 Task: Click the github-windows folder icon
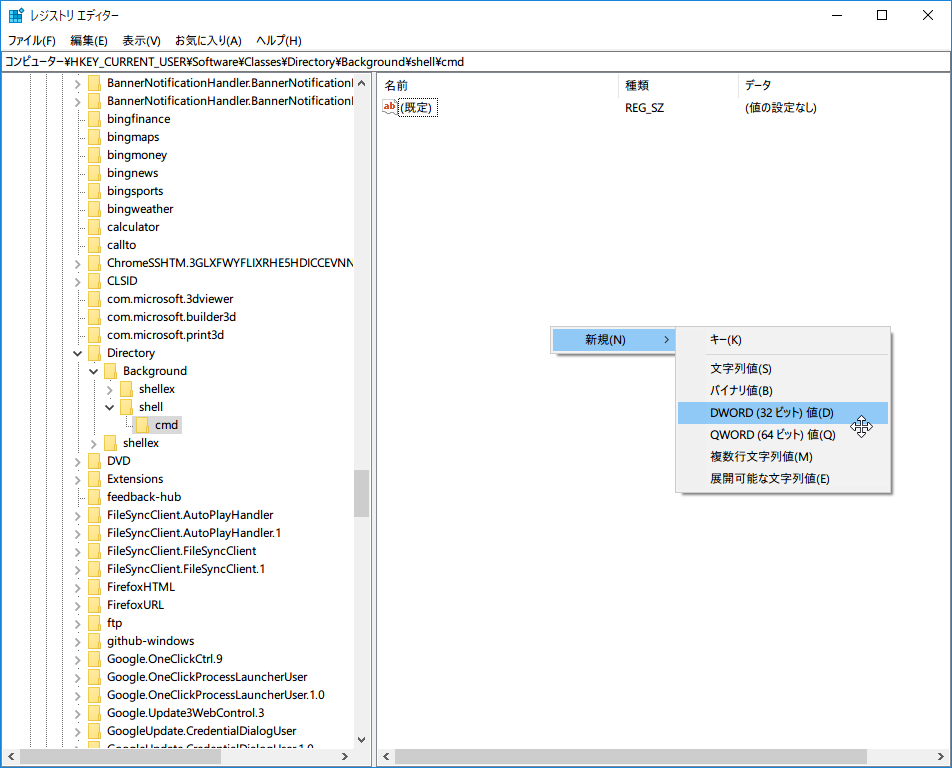[95, 641]
